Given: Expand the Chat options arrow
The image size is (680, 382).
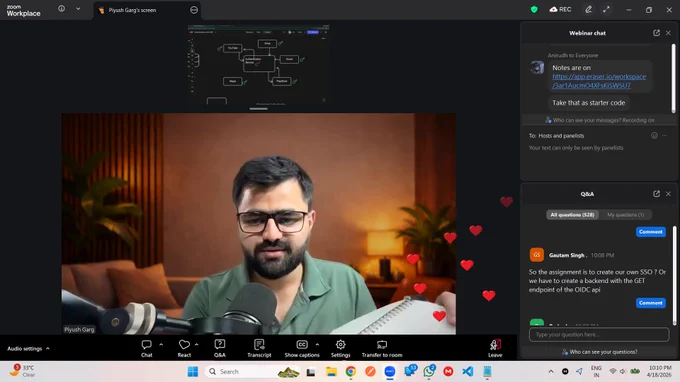Looking at the screenshot, I should 161,344.
